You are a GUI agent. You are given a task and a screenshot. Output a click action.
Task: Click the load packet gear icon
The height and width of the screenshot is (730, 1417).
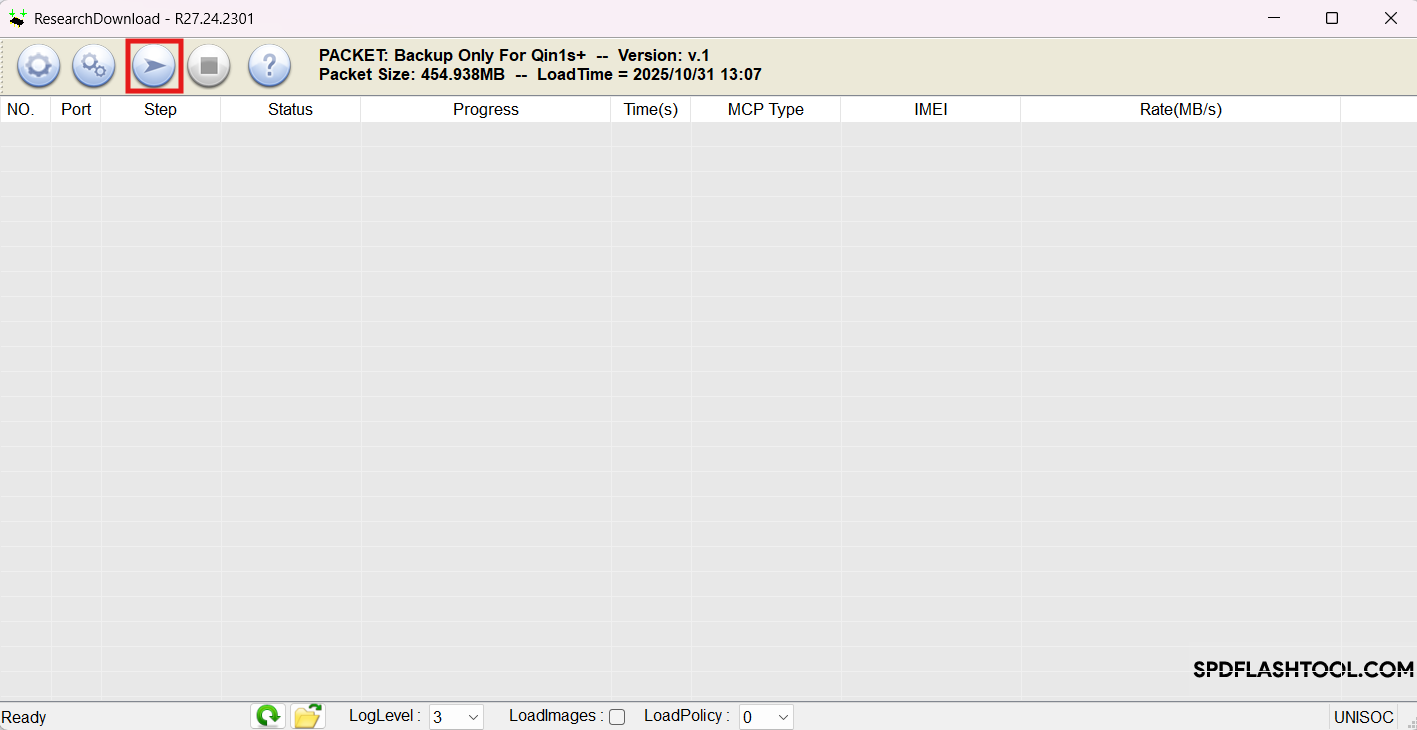pos(38,66)
